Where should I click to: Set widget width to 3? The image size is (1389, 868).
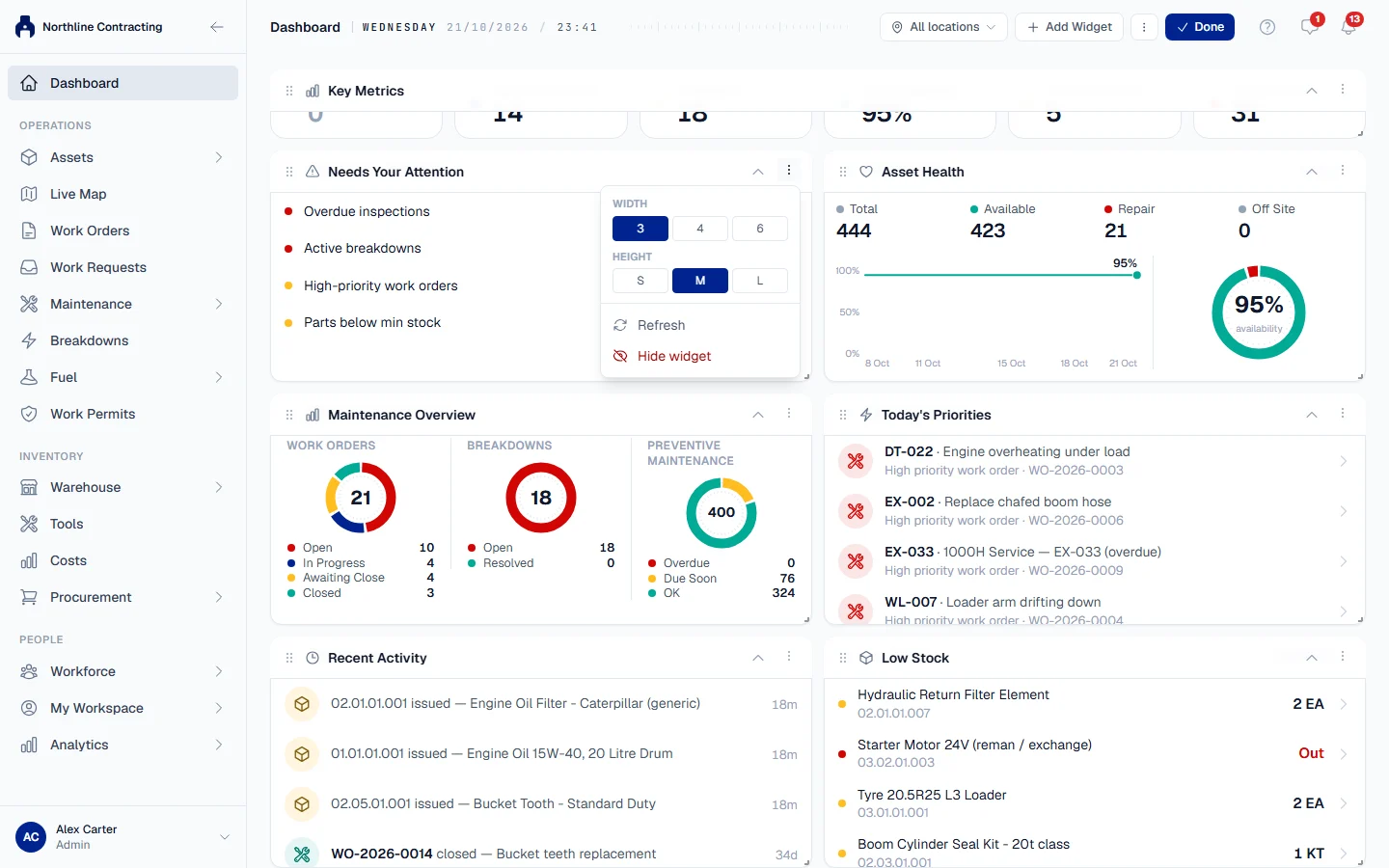[x=640, y=229]
